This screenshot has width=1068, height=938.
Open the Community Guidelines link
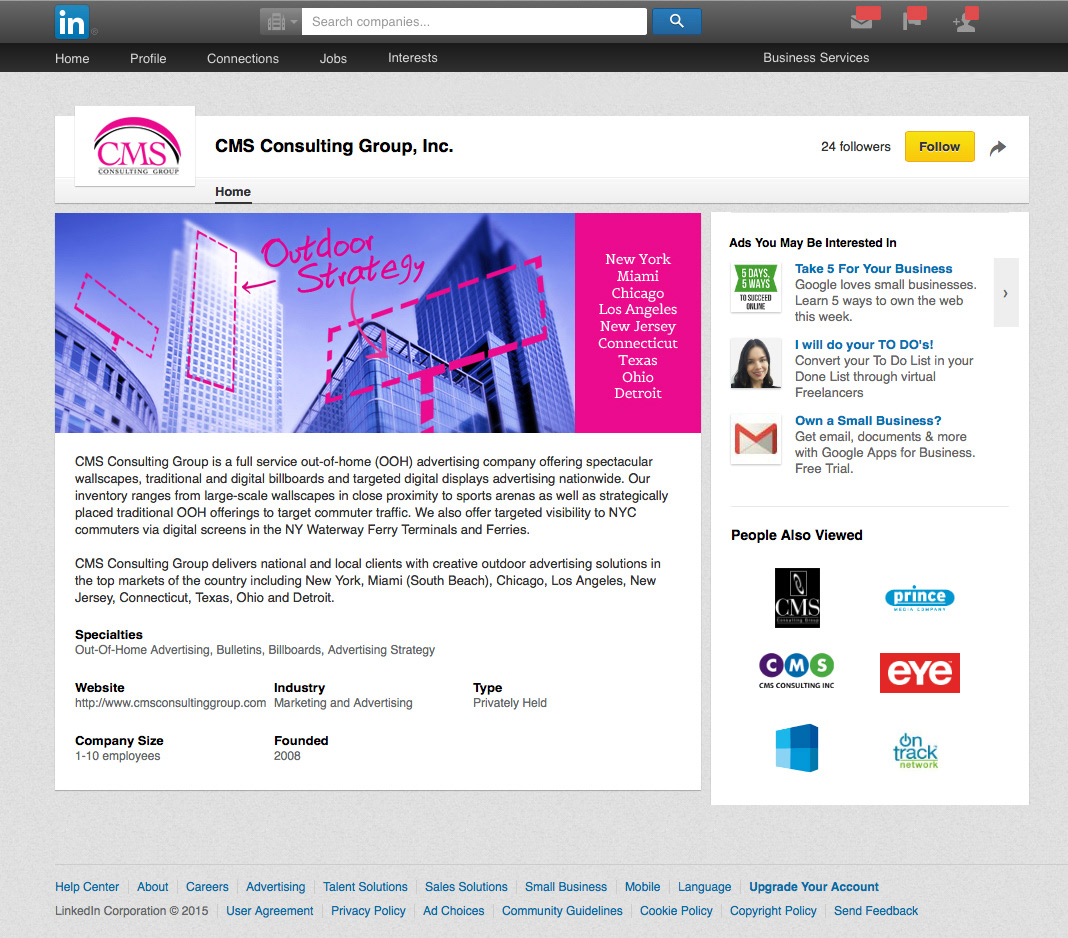562,911
